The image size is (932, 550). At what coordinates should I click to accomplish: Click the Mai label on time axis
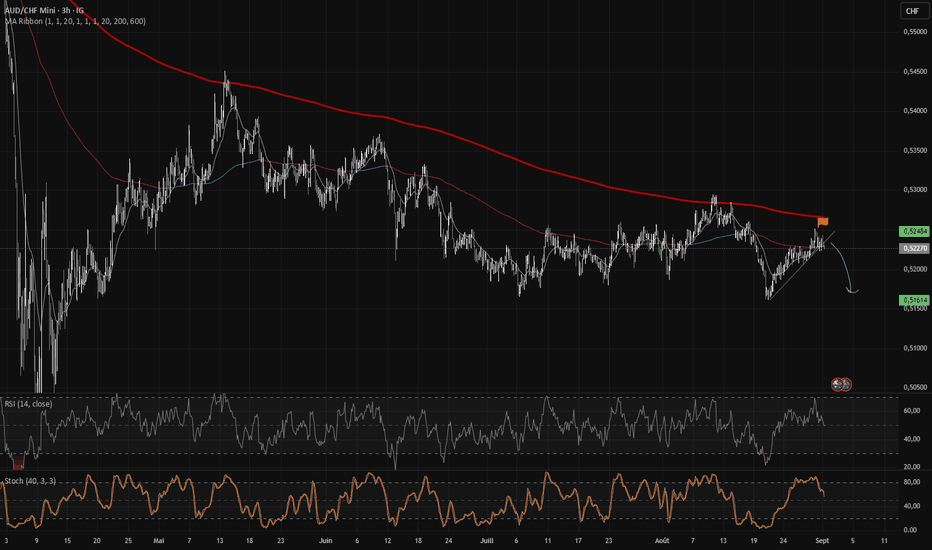coord(159,540)
